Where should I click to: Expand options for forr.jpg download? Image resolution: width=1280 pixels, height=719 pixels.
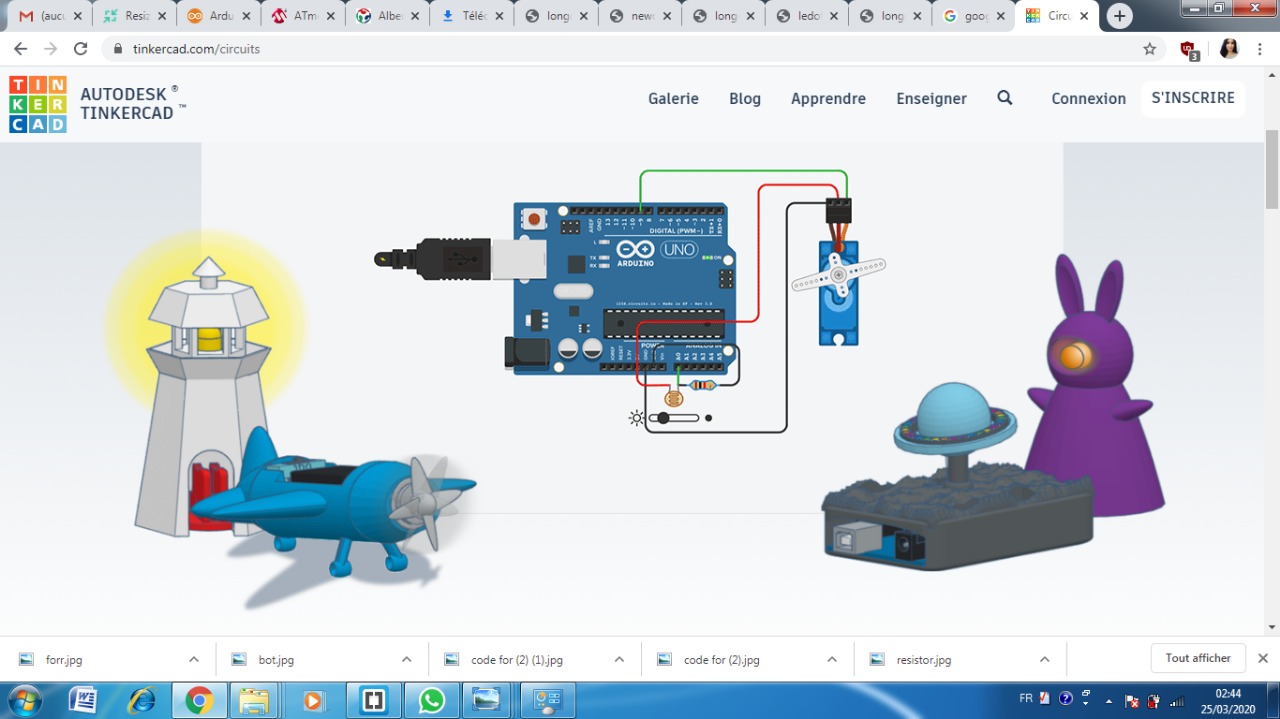(x=193, y=660)
